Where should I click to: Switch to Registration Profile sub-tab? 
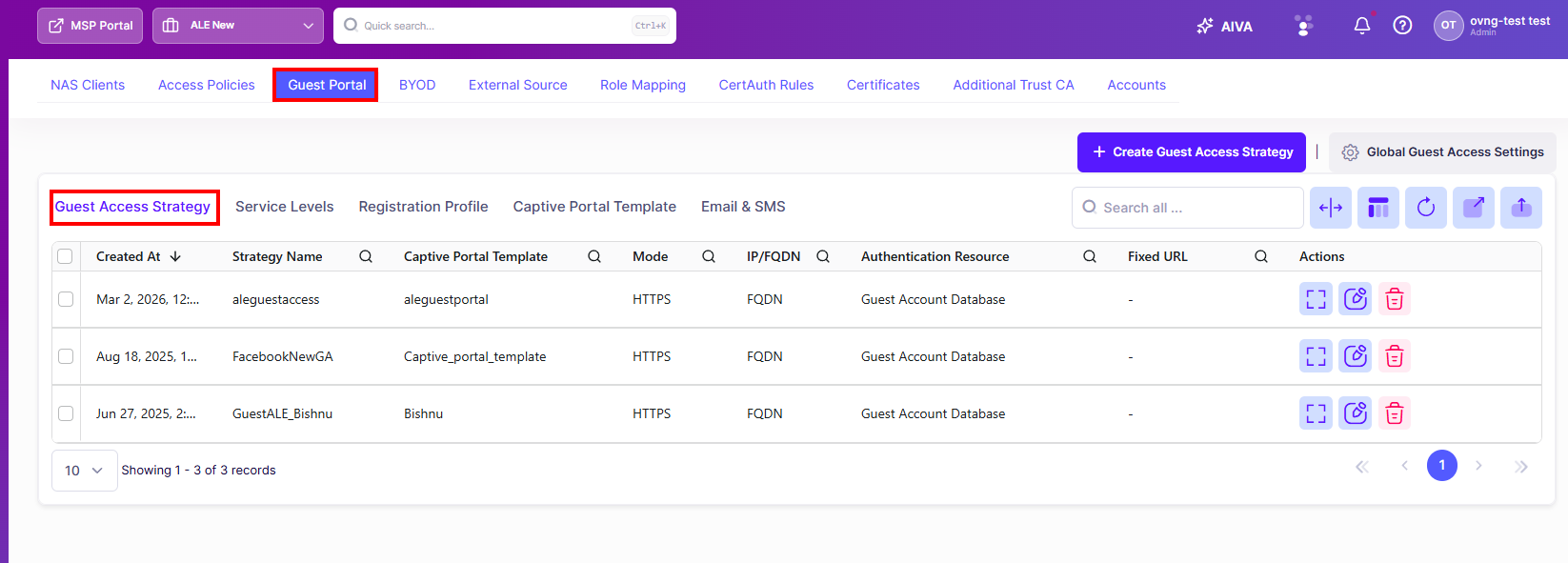[423, 207]
